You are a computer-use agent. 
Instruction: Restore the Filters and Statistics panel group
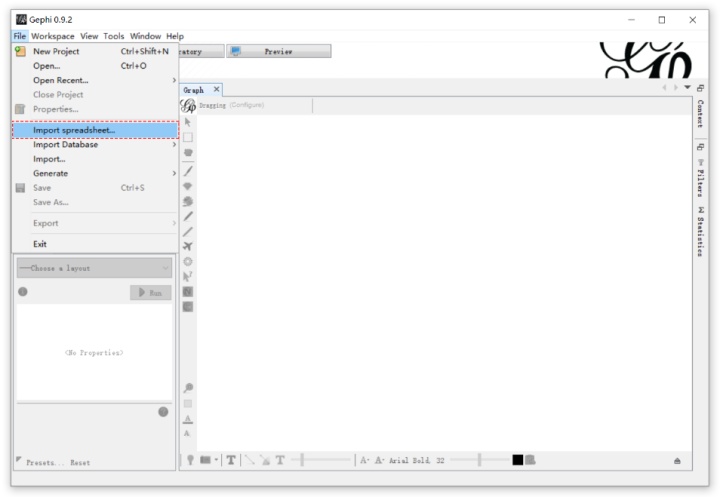[700, 147]
